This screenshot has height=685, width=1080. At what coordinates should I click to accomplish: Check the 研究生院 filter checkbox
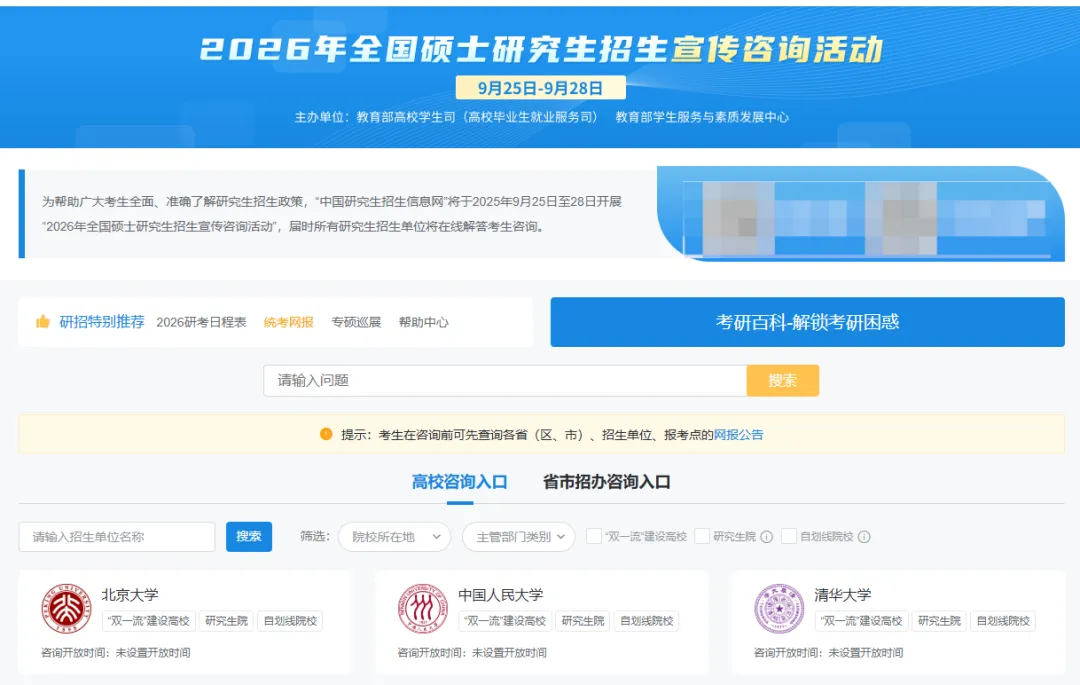(x=702, y=536)
